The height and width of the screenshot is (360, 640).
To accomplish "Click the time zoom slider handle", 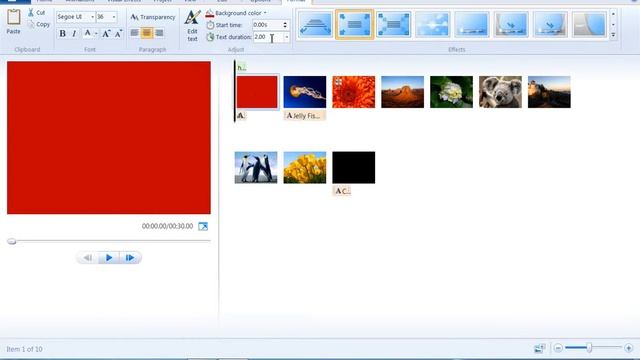I will (589, 348).
